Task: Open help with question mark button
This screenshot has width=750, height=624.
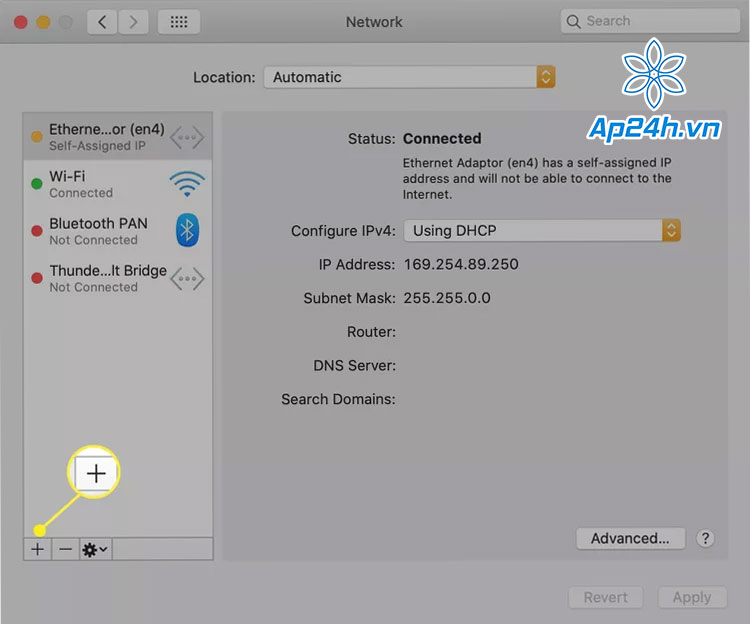Action: click(x=705, y=538)
